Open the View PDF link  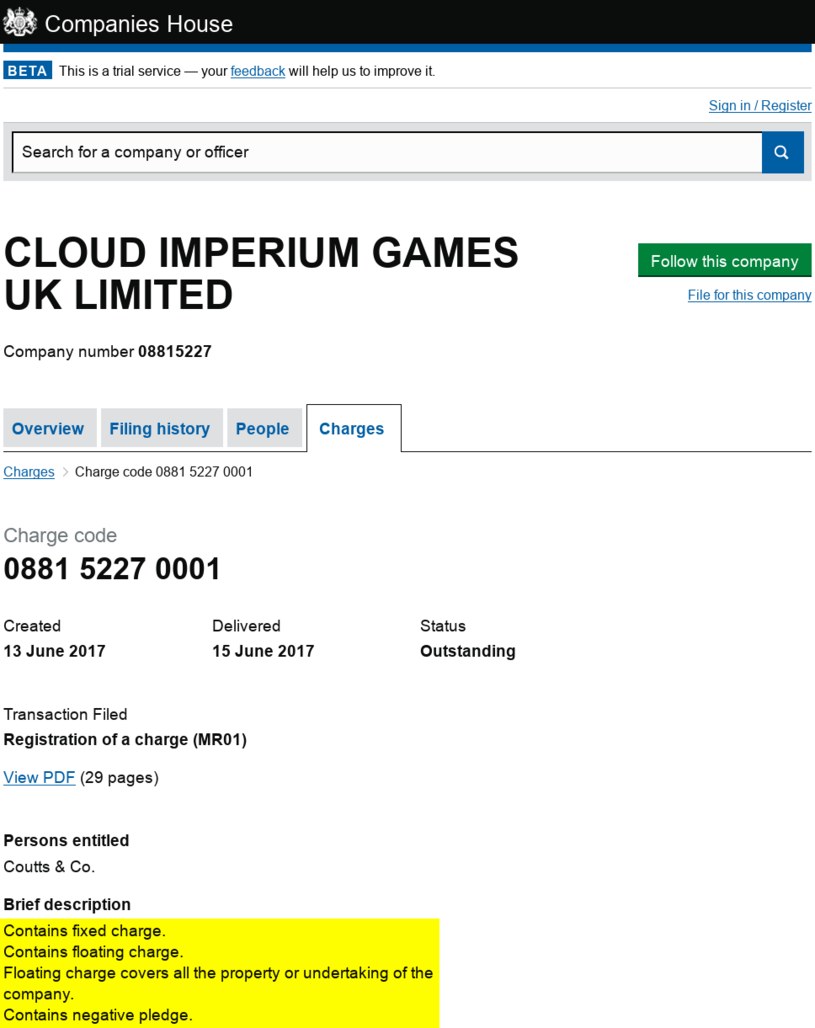point(39,778)
